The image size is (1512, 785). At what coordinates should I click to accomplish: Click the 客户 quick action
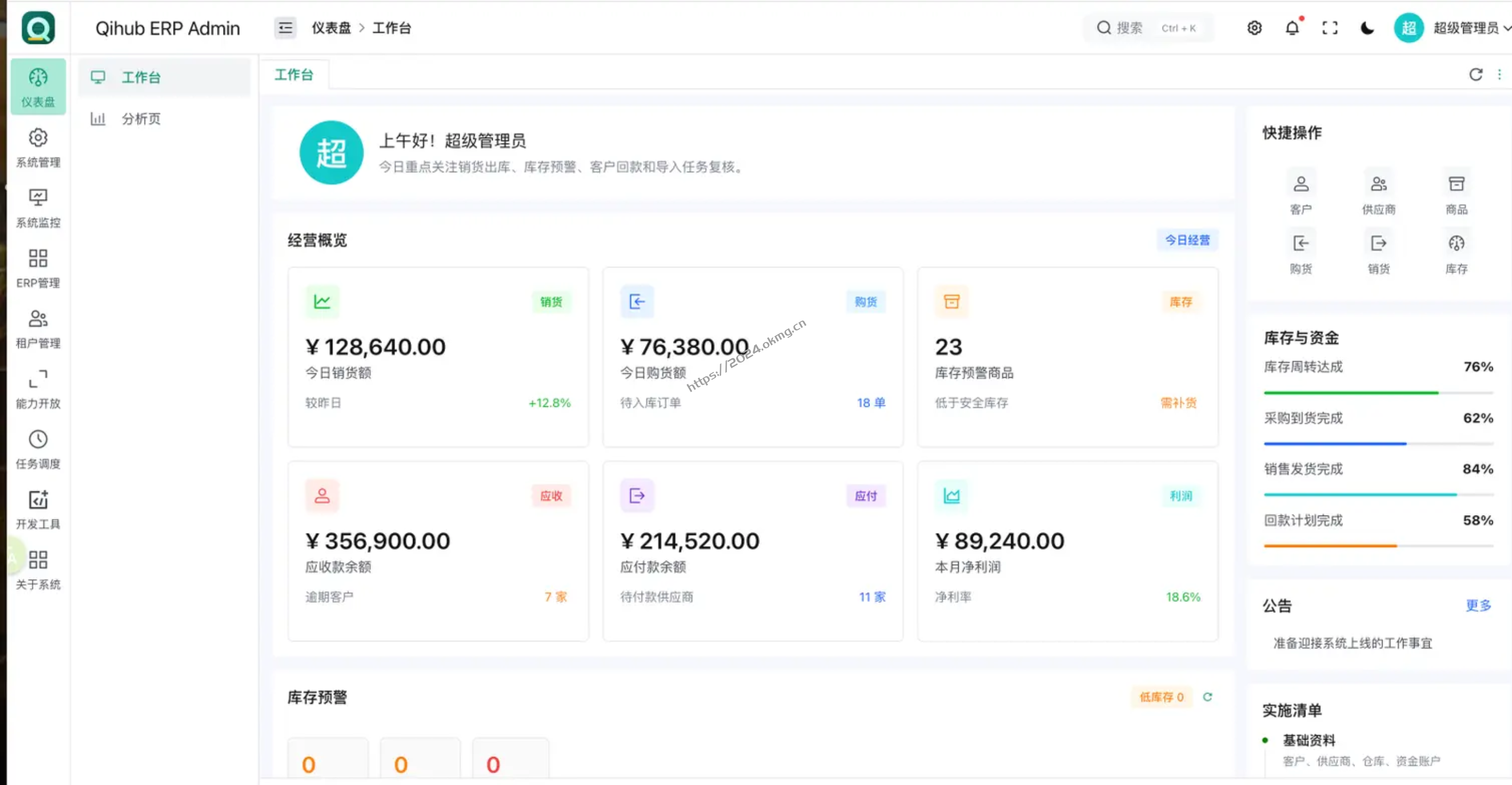[1301, 193]
